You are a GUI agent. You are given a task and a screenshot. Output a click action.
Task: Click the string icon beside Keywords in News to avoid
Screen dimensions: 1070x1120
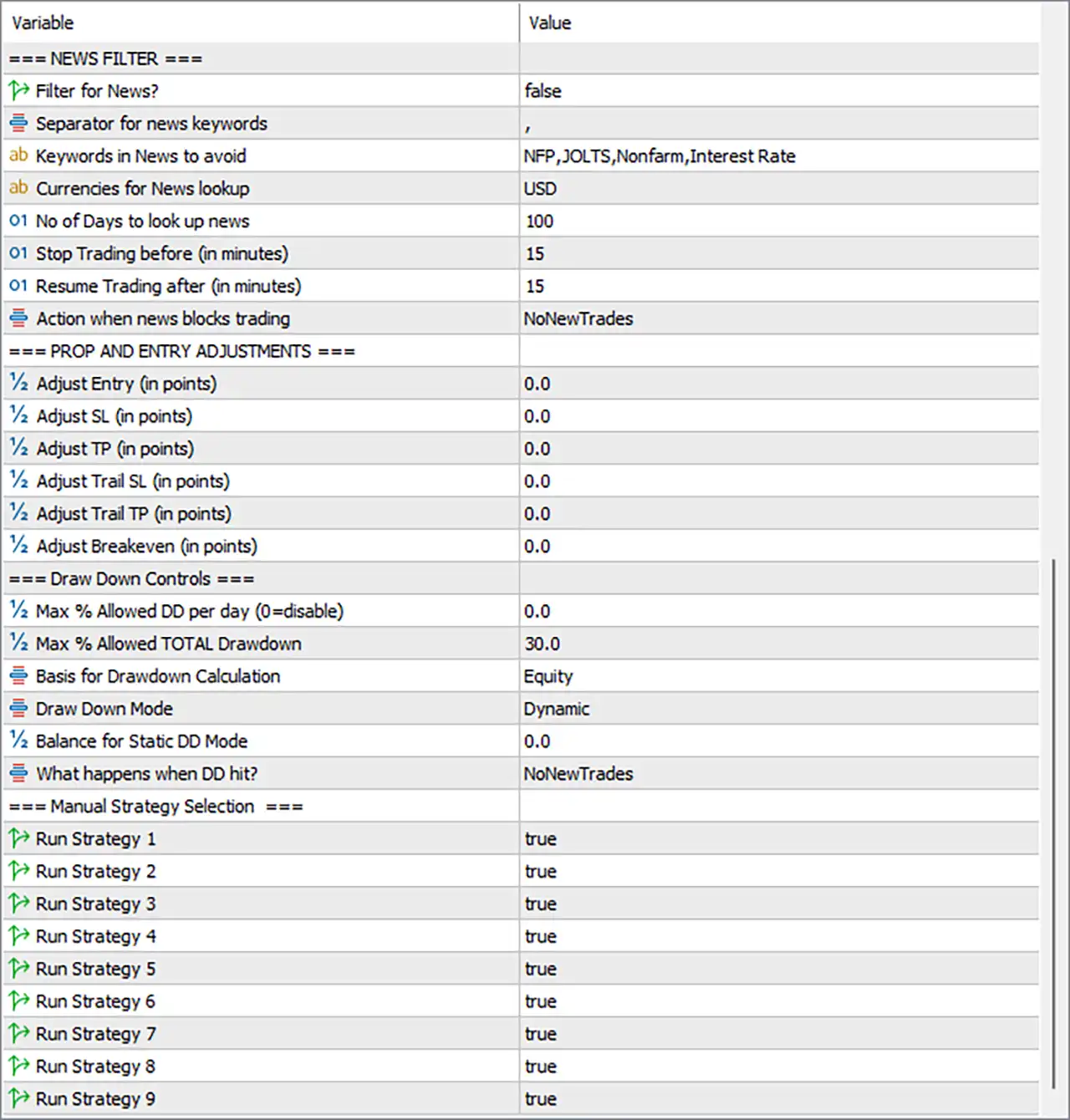(18, 155)
